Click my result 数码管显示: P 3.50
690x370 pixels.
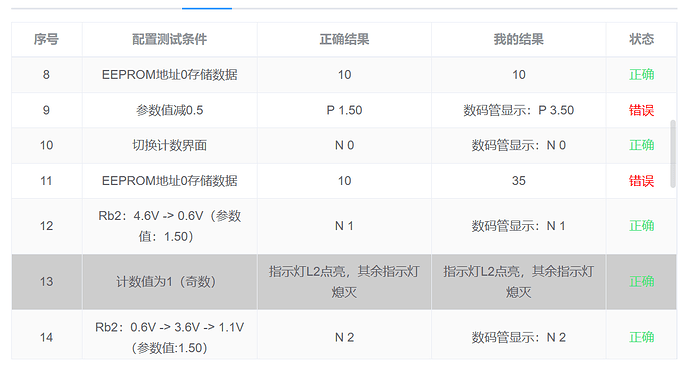coord(518,110)
